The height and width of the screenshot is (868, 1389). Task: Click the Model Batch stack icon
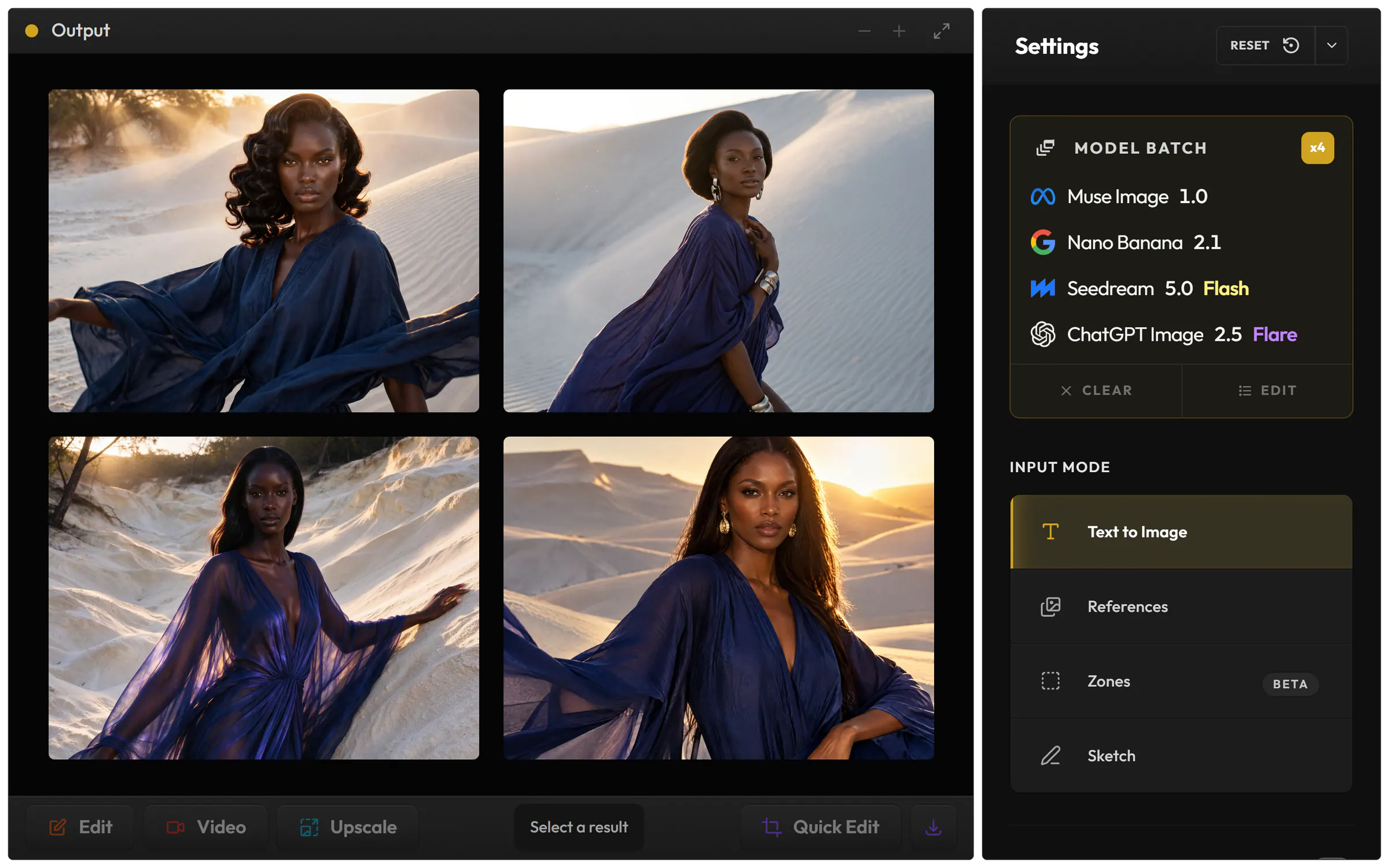[x=1045, y=148]
